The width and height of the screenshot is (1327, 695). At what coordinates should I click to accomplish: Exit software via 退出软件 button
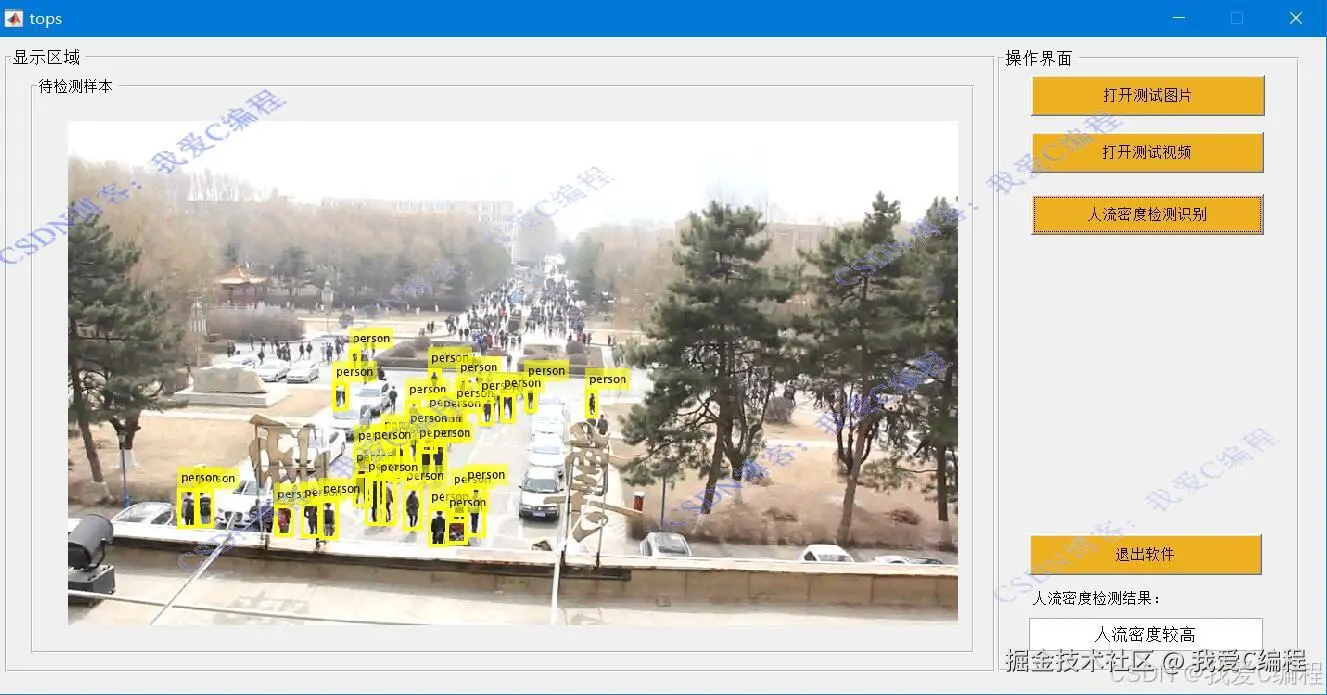click(1146, 554)
